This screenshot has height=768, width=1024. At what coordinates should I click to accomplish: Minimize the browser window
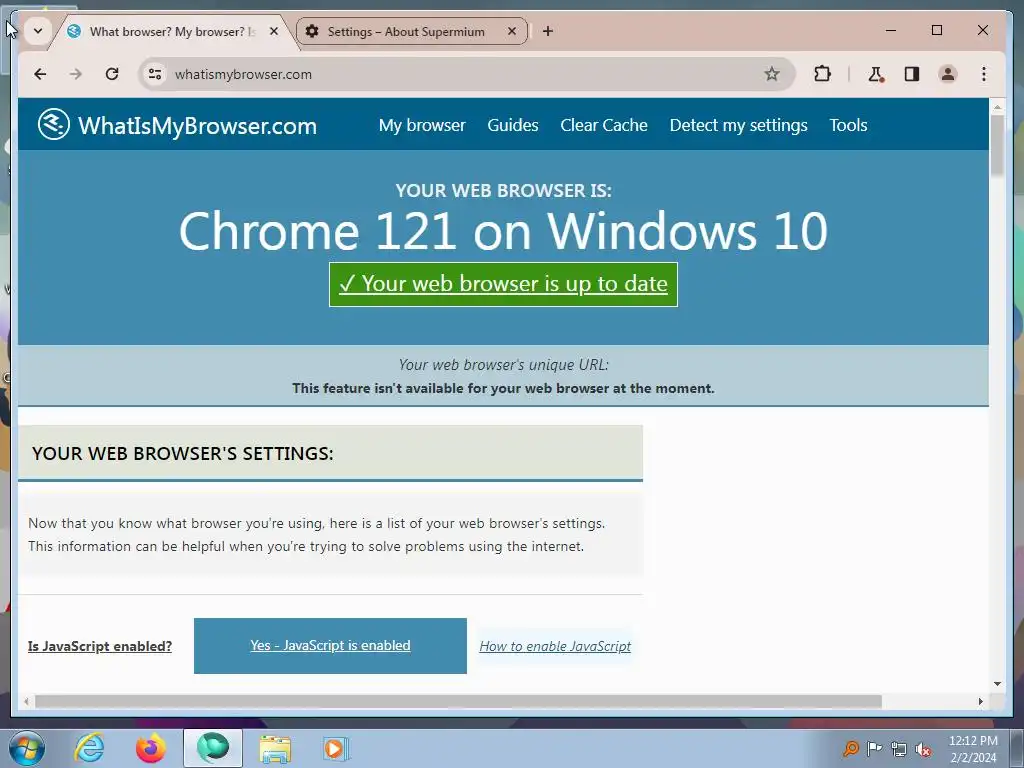pos(891,31)
